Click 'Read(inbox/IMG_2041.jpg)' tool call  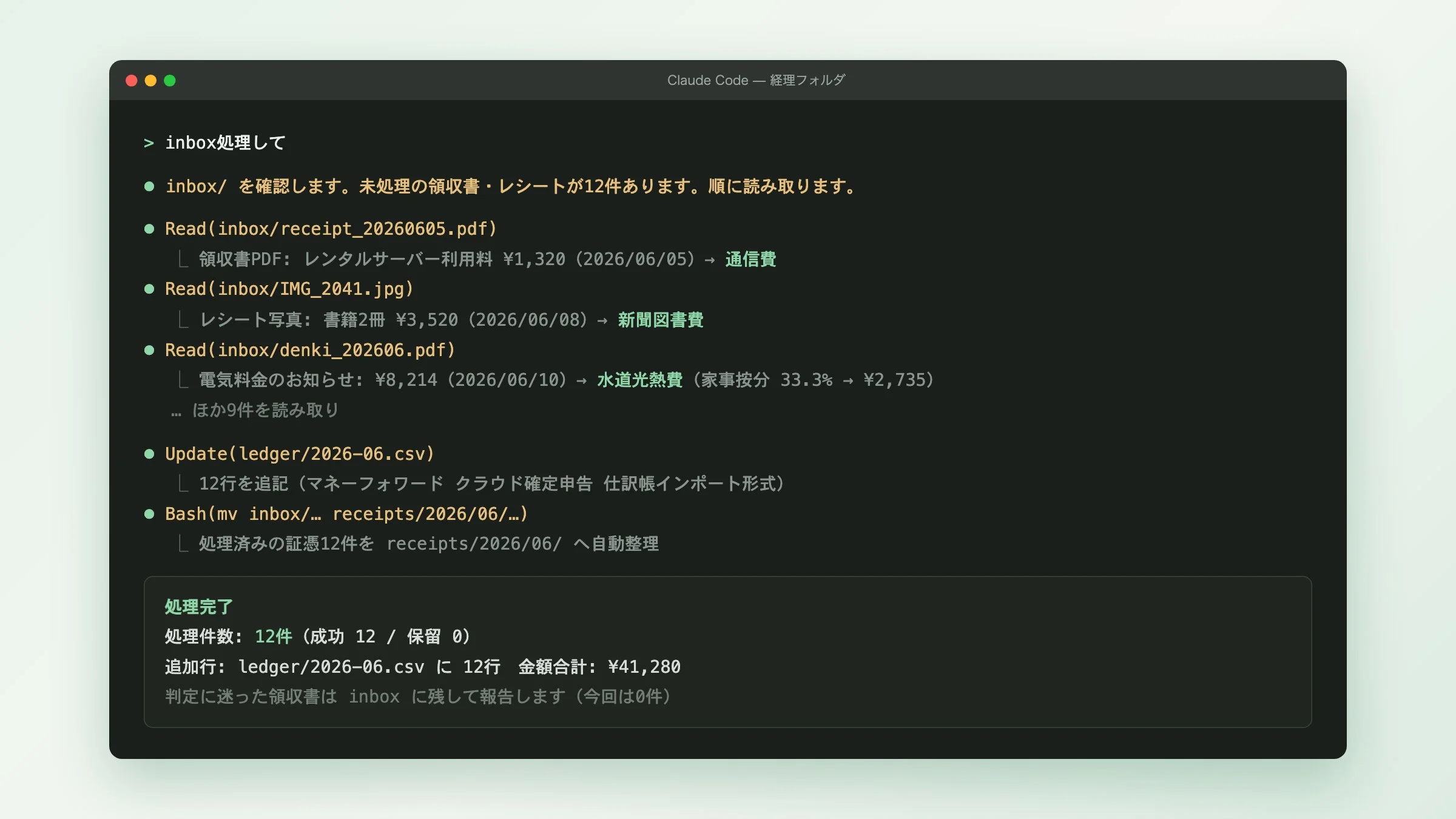(289, 289)
